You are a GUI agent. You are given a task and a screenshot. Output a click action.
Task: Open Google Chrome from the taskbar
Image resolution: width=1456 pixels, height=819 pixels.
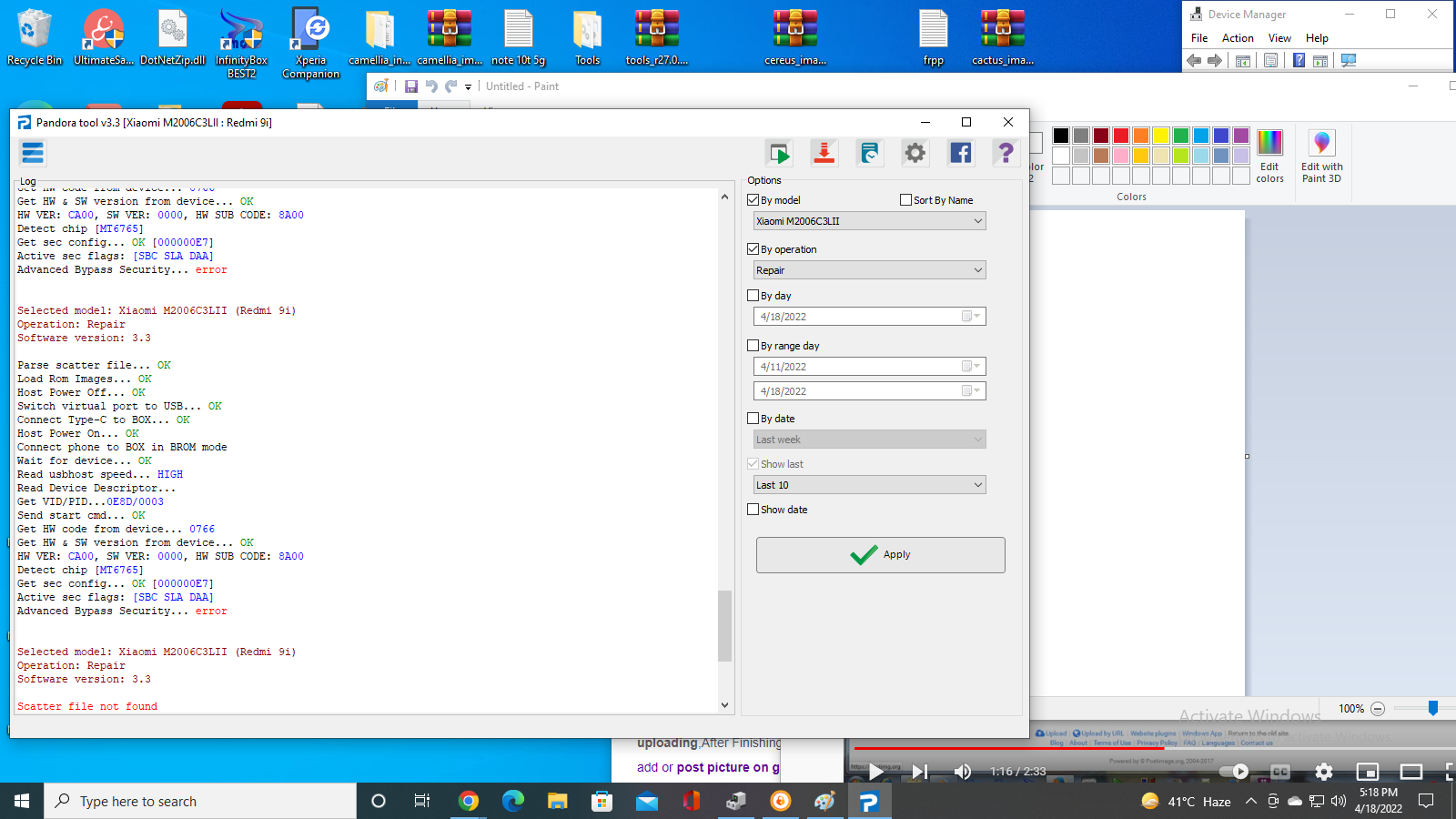(x=469, y=801)
